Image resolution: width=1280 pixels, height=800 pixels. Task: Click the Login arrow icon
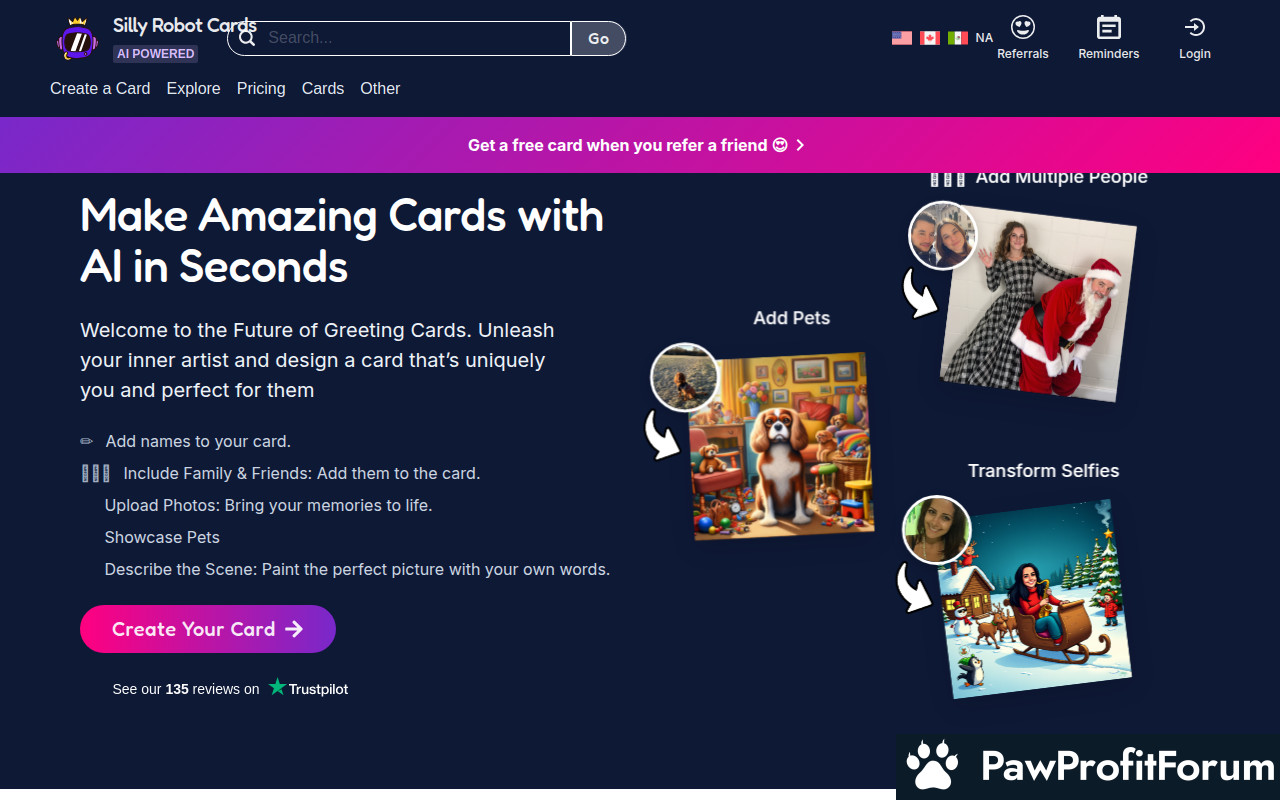[x=1194, y=27]
